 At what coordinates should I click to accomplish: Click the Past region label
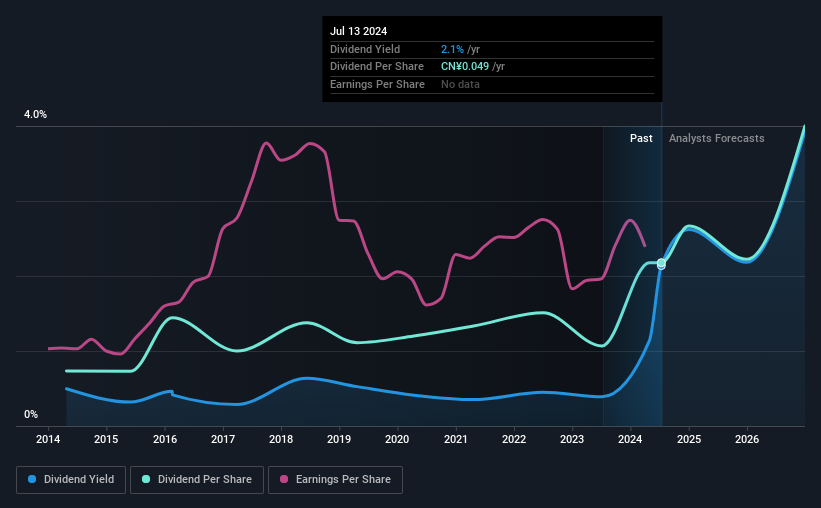tap(641, 138)
